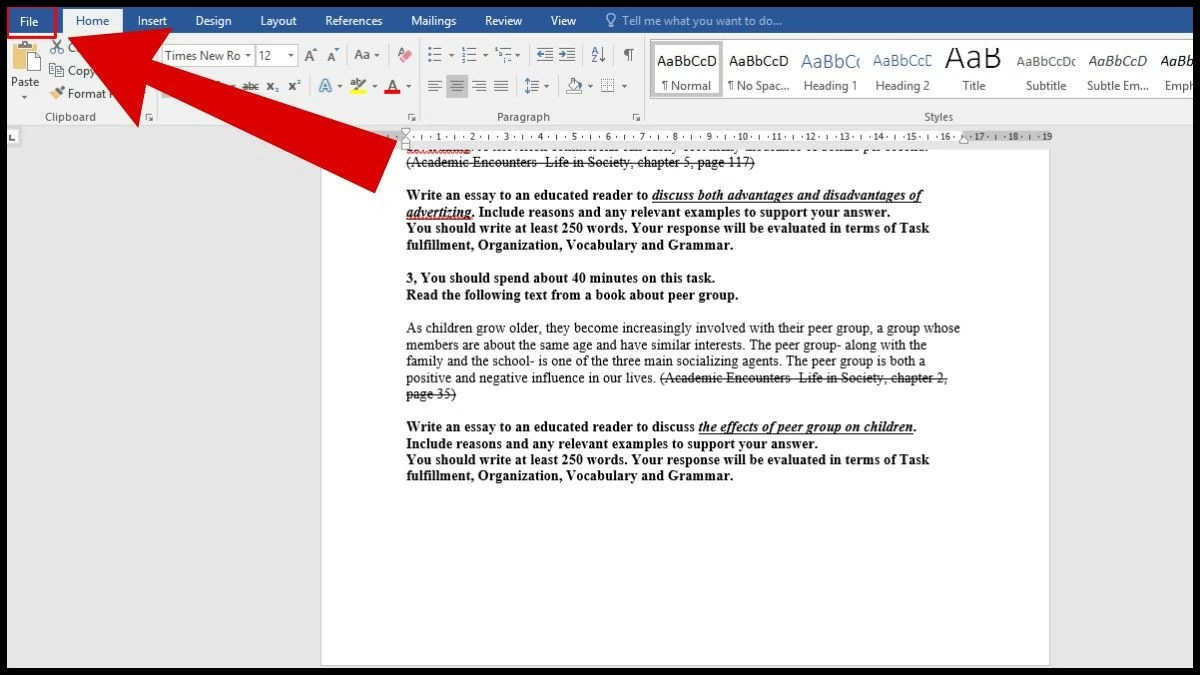This screenshot has height=675, width=1200.
Task: Open the File tab
Action: [29, 21]
